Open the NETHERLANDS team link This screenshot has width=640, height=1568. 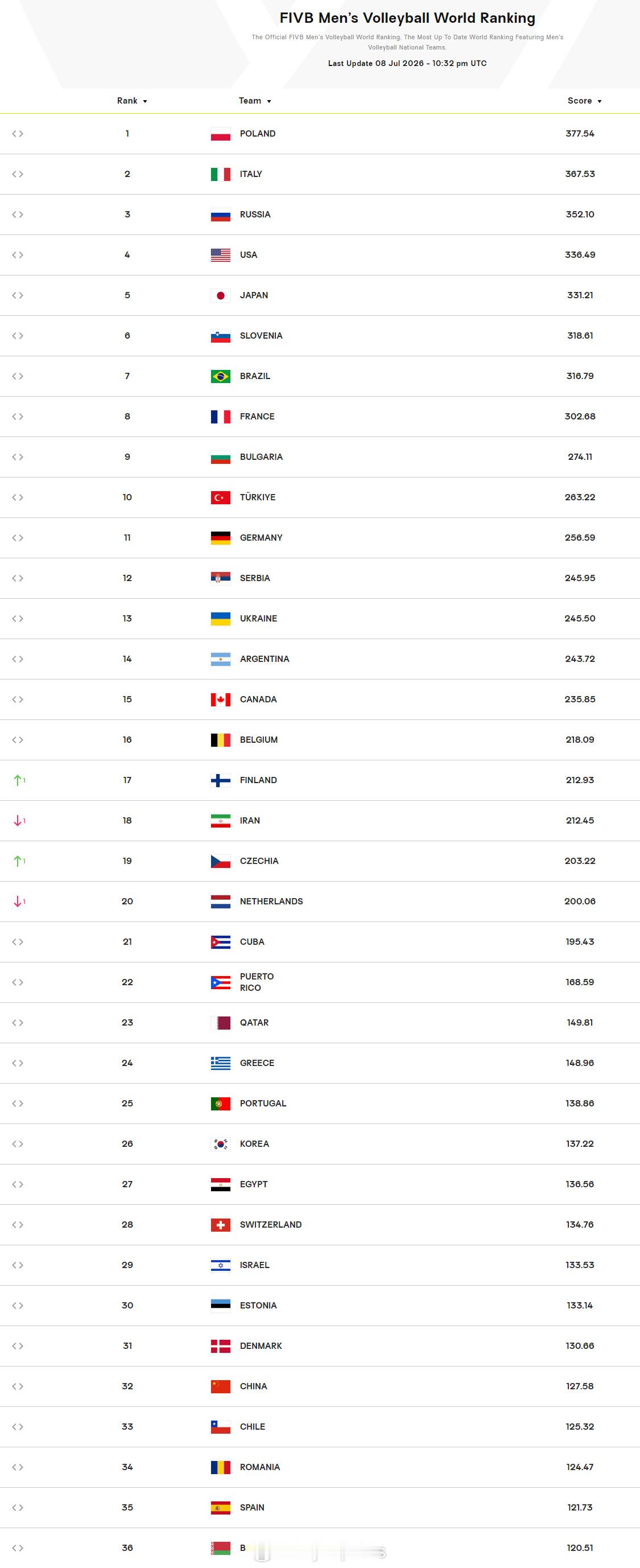coord(271,902)
